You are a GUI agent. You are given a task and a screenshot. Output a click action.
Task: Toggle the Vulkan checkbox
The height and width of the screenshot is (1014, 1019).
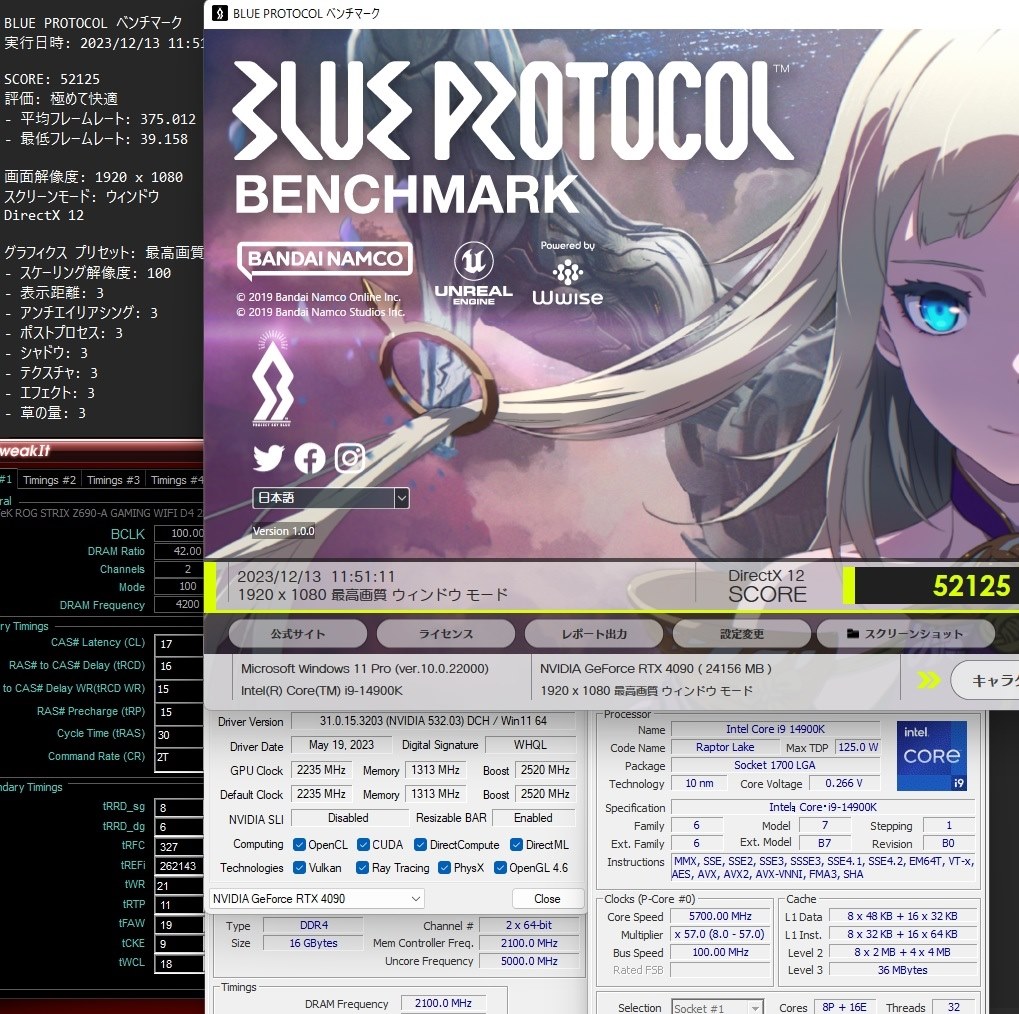pos(300,868)
